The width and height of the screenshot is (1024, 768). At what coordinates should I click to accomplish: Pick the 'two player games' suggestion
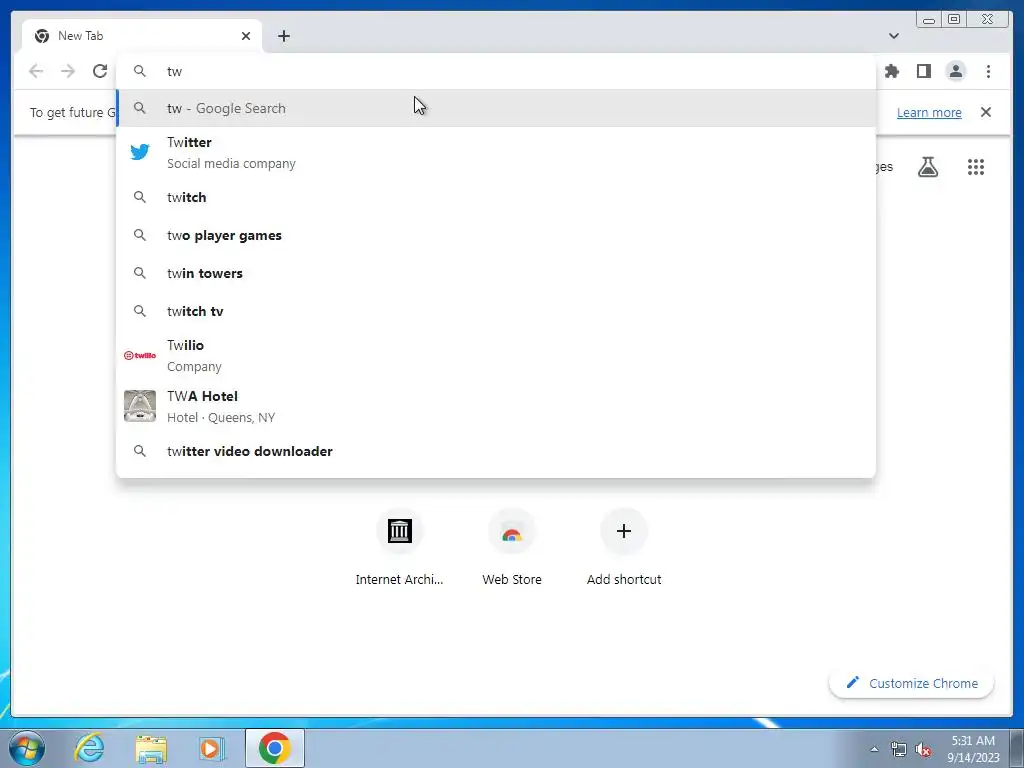click(496, 235)
